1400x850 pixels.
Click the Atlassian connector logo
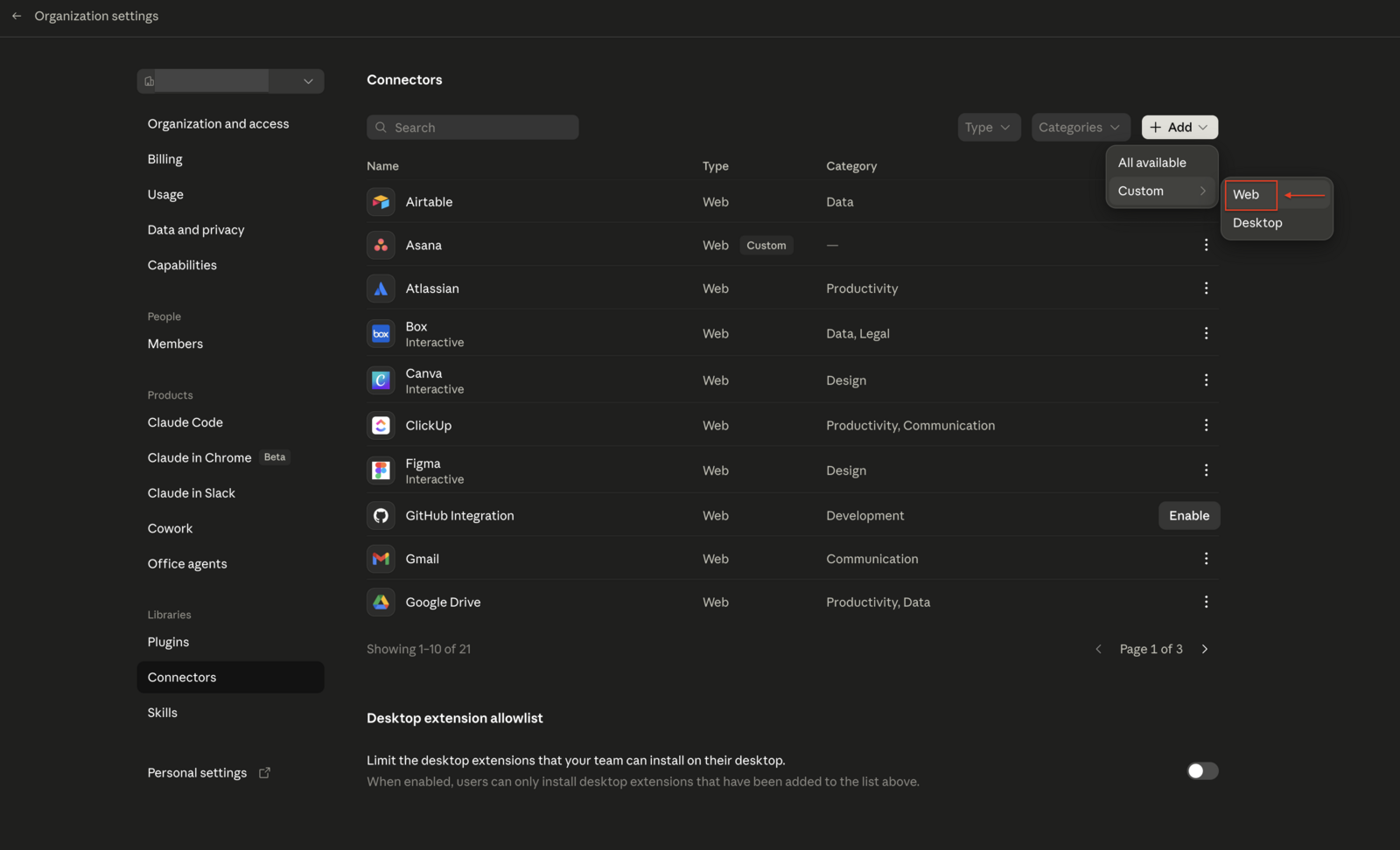click(x=381, y=289)
